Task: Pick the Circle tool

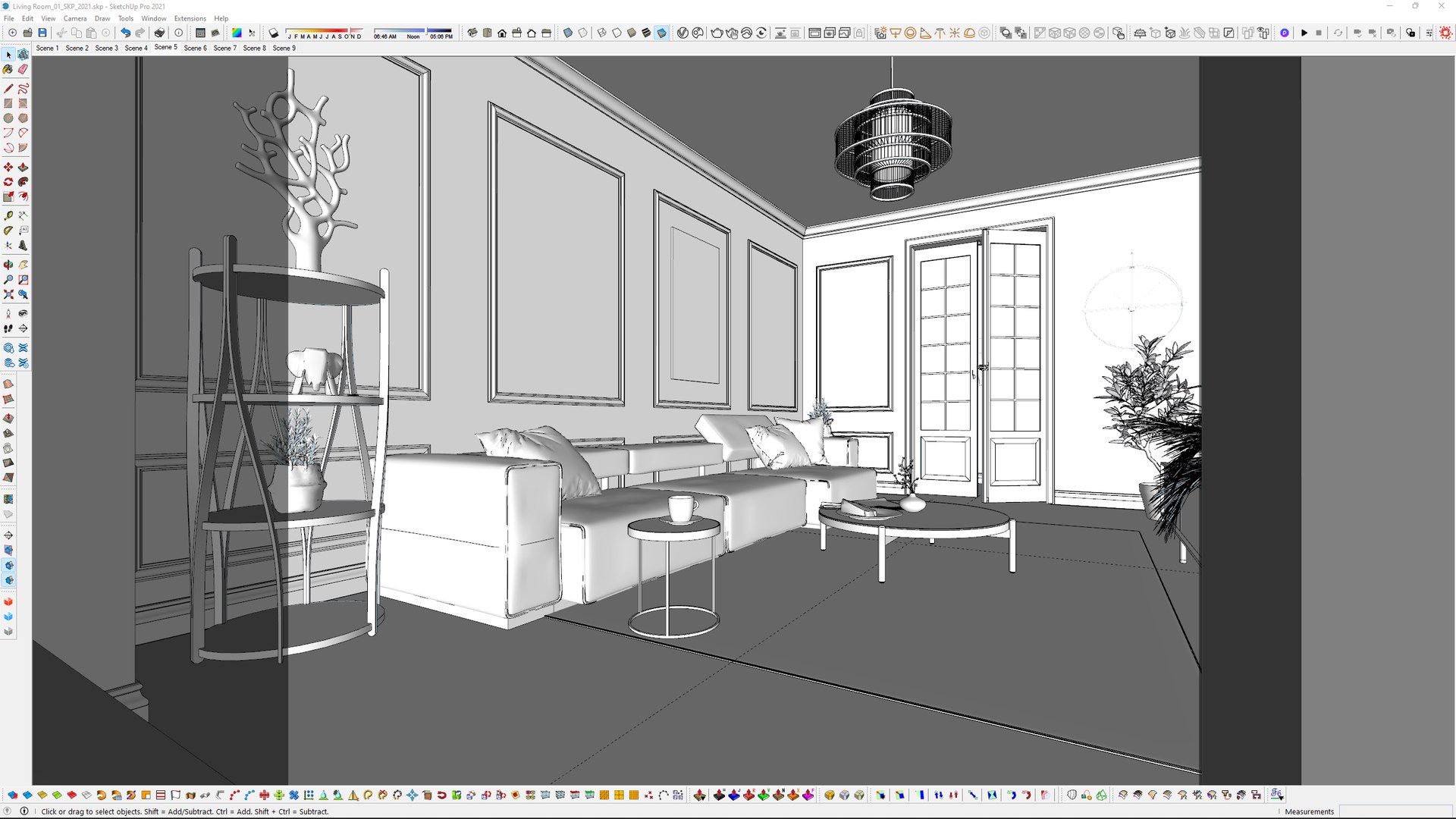Action: tap(8, 118)
